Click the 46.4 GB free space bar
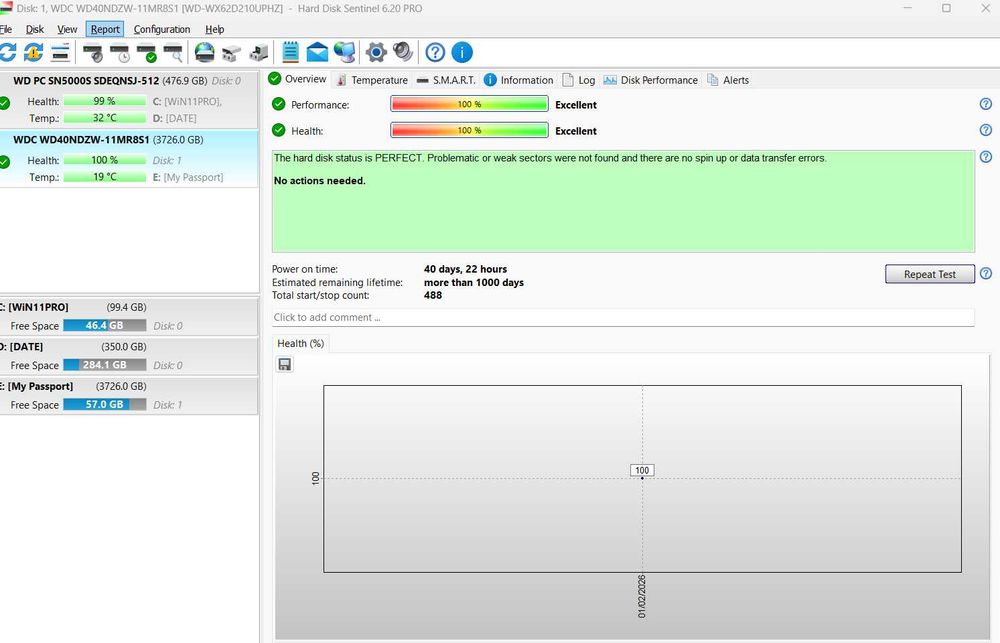 pos(105,325)
